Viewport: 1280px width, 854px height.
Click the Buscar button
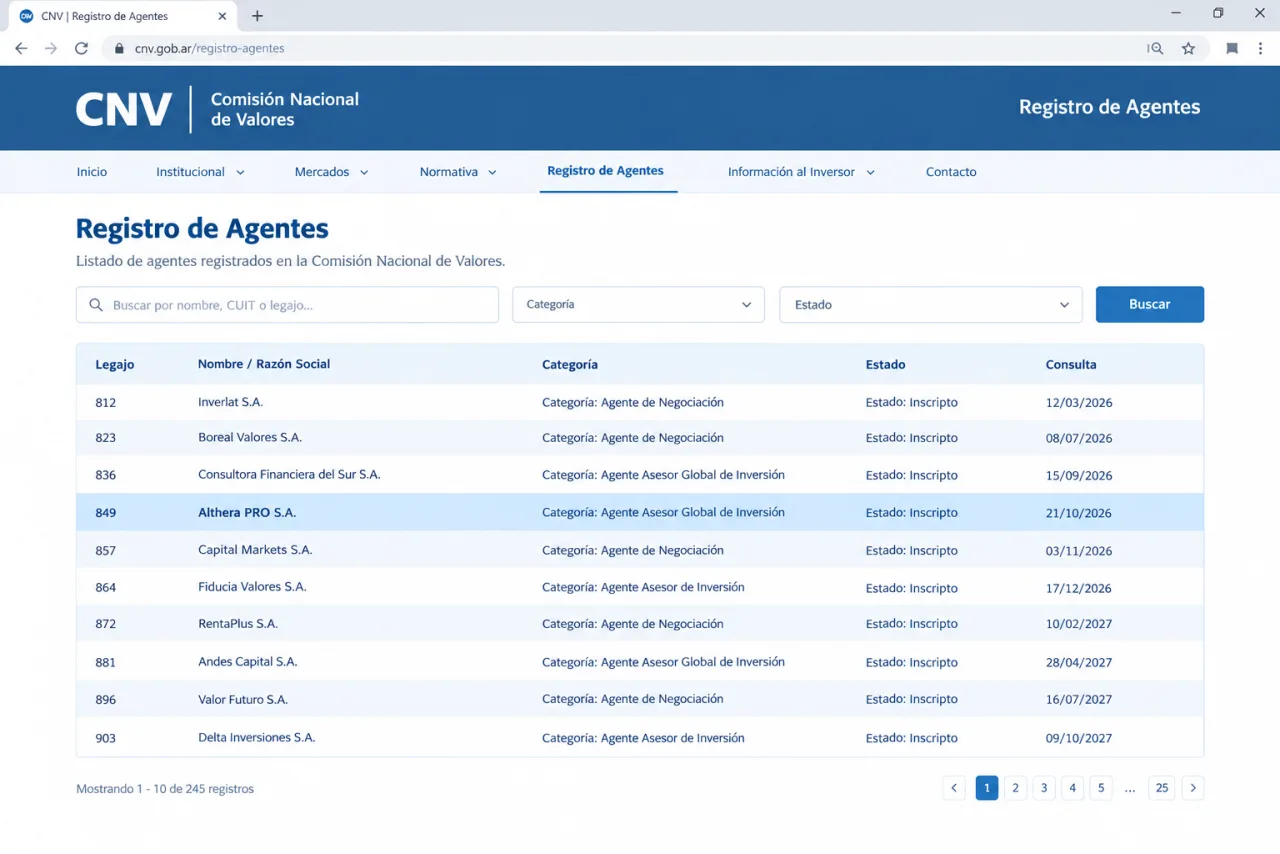(1150, 305)
